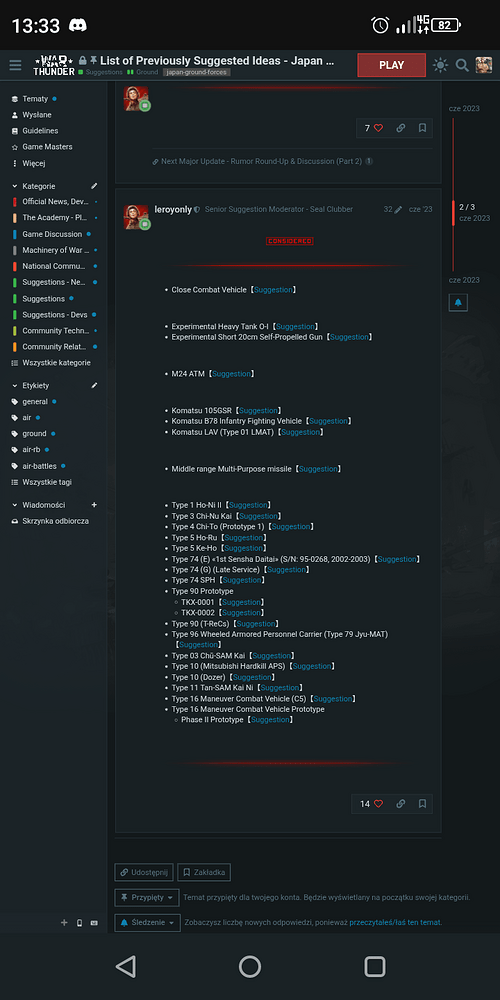Screen dimensions: 500x1000
Task: Collapse the Wiadomości section
Action: [x=38, y=504]
